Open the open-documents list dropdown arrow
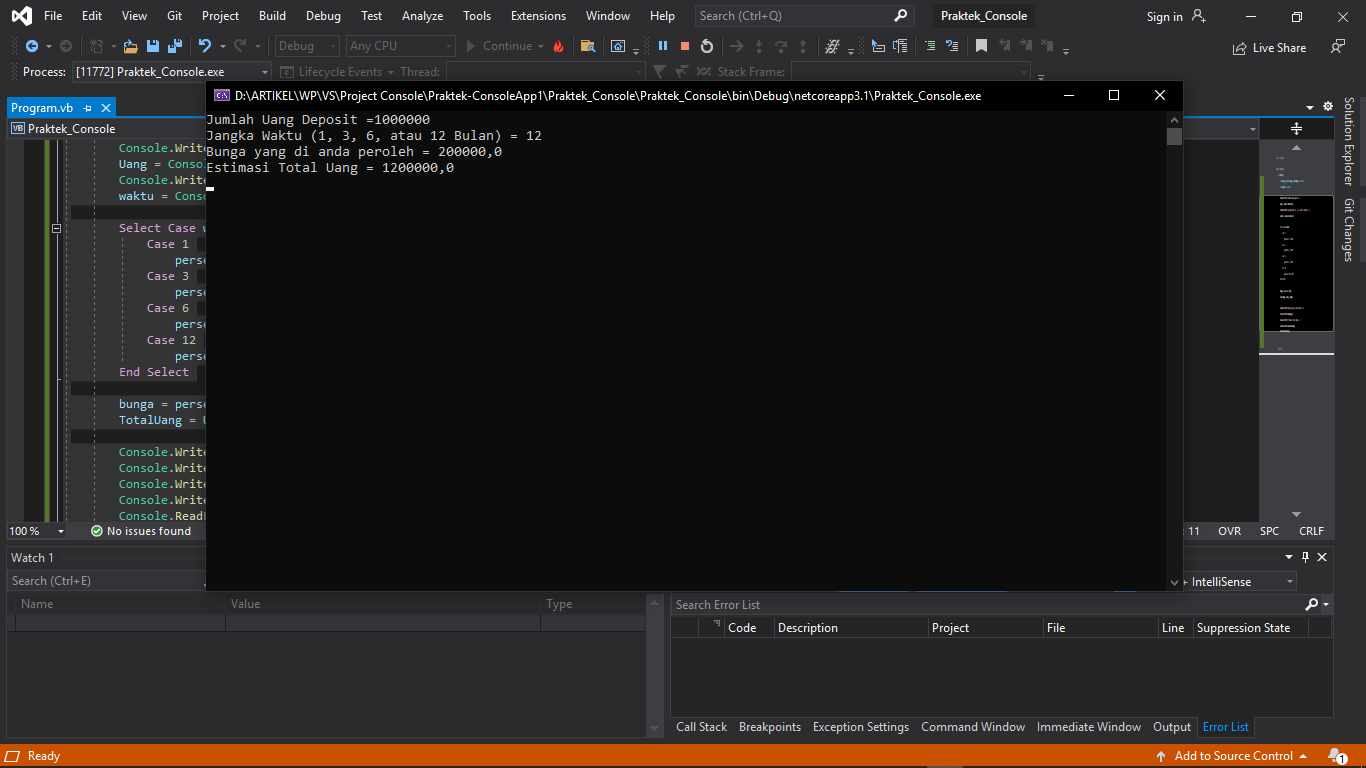The height and width of the screenshot is (768, 1366). (1310, 108)
